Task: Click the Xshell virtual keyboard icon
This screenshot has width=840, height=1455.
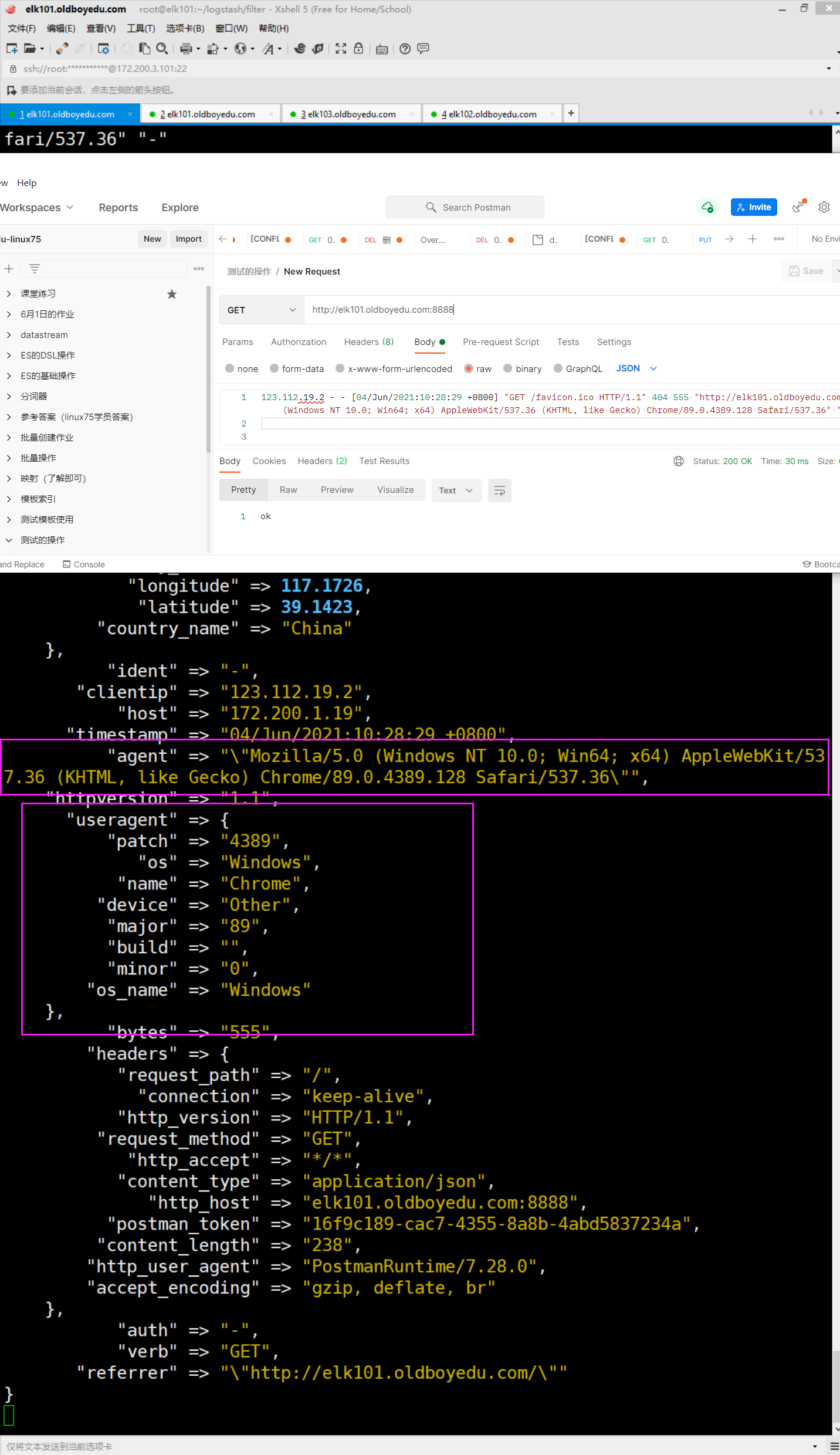Action: 382,49
